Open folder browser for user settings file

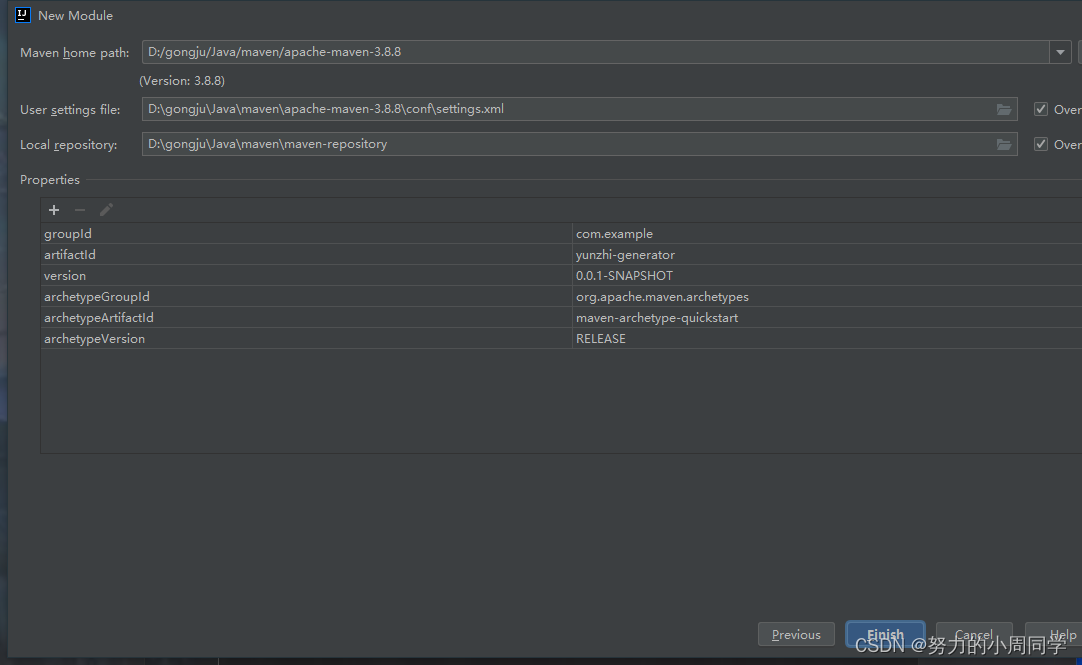(x=1004, y=109)
